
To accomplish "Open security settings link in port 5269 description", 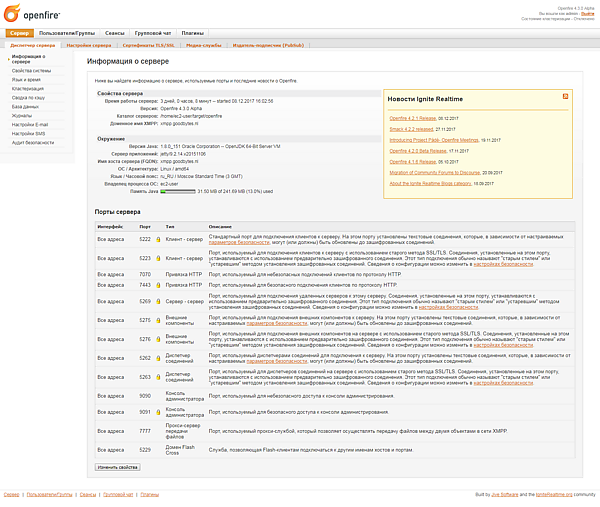I will point(448,307).
